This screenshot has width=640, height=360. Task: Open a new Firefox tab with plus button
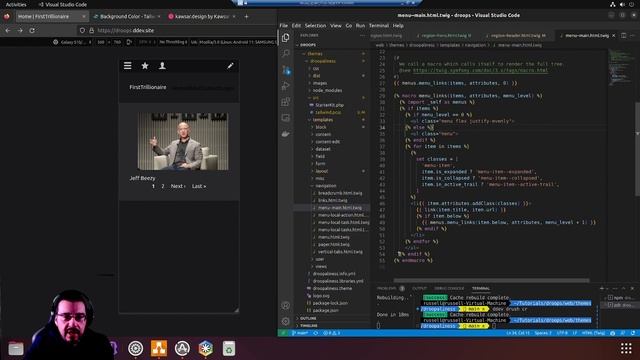pos(246,17)
